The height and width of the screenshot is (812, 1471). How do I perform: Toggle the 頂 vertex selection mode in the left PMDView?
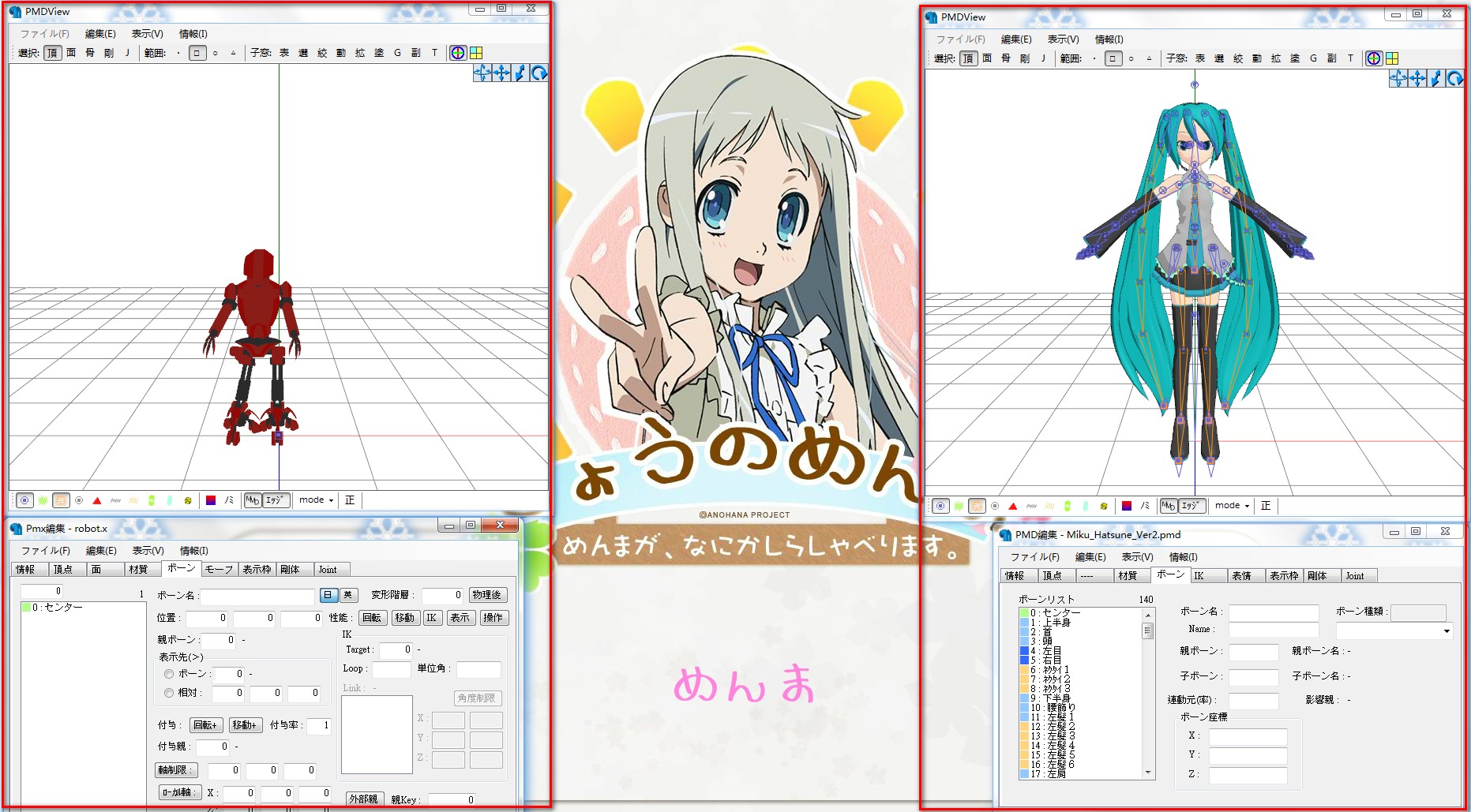52,53
